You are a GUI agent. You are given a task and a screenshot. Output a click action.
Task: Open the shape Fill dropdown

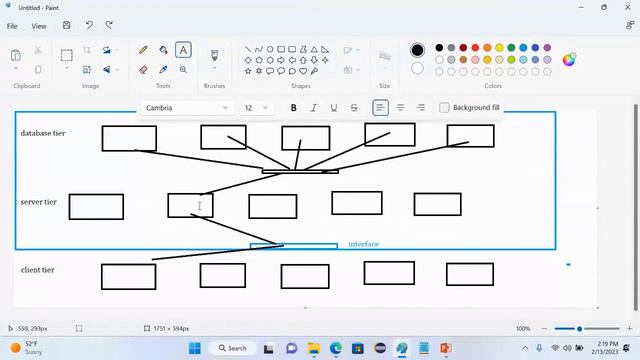[351, 70]
